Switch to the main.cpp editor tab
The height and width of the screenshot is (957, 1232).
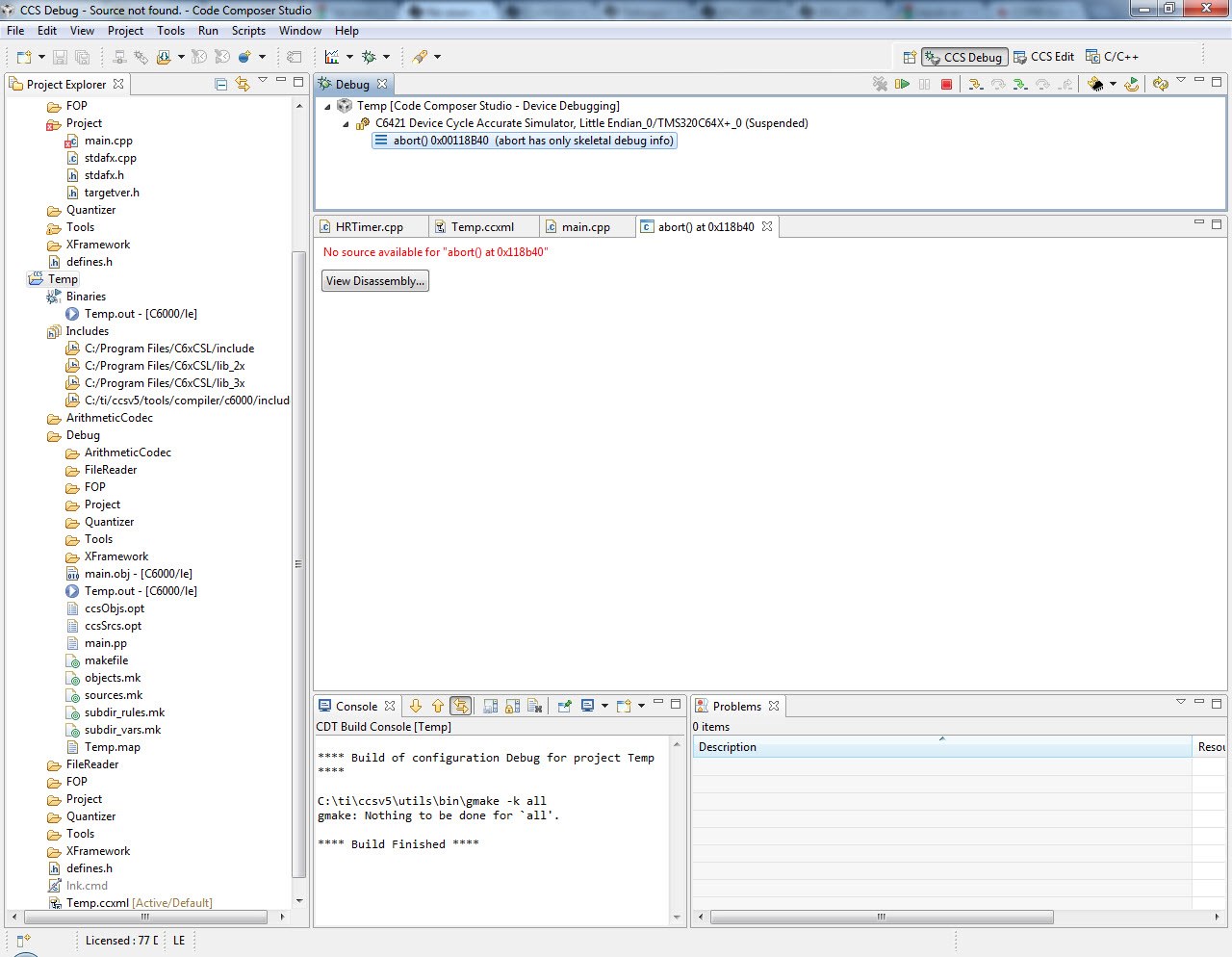click(587, 227)
